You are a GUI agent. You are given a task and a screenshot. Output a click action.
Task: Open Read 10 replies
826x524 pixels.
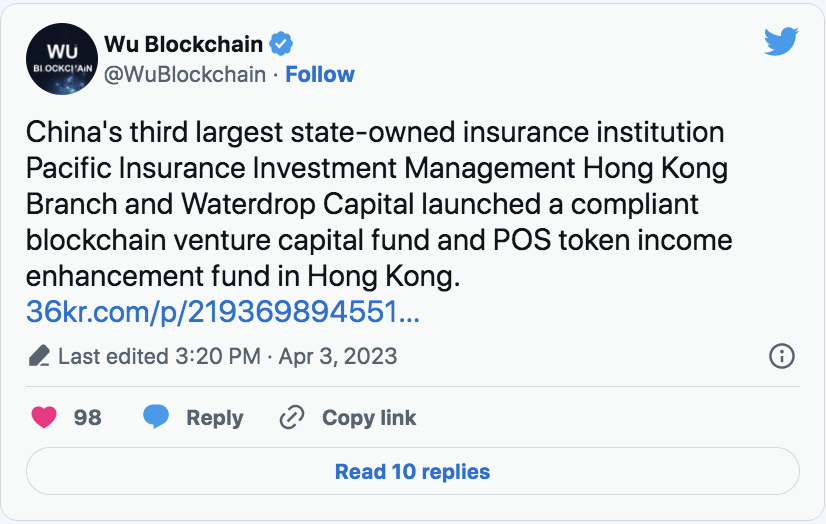pyautogui.click(x=412, y=471)
